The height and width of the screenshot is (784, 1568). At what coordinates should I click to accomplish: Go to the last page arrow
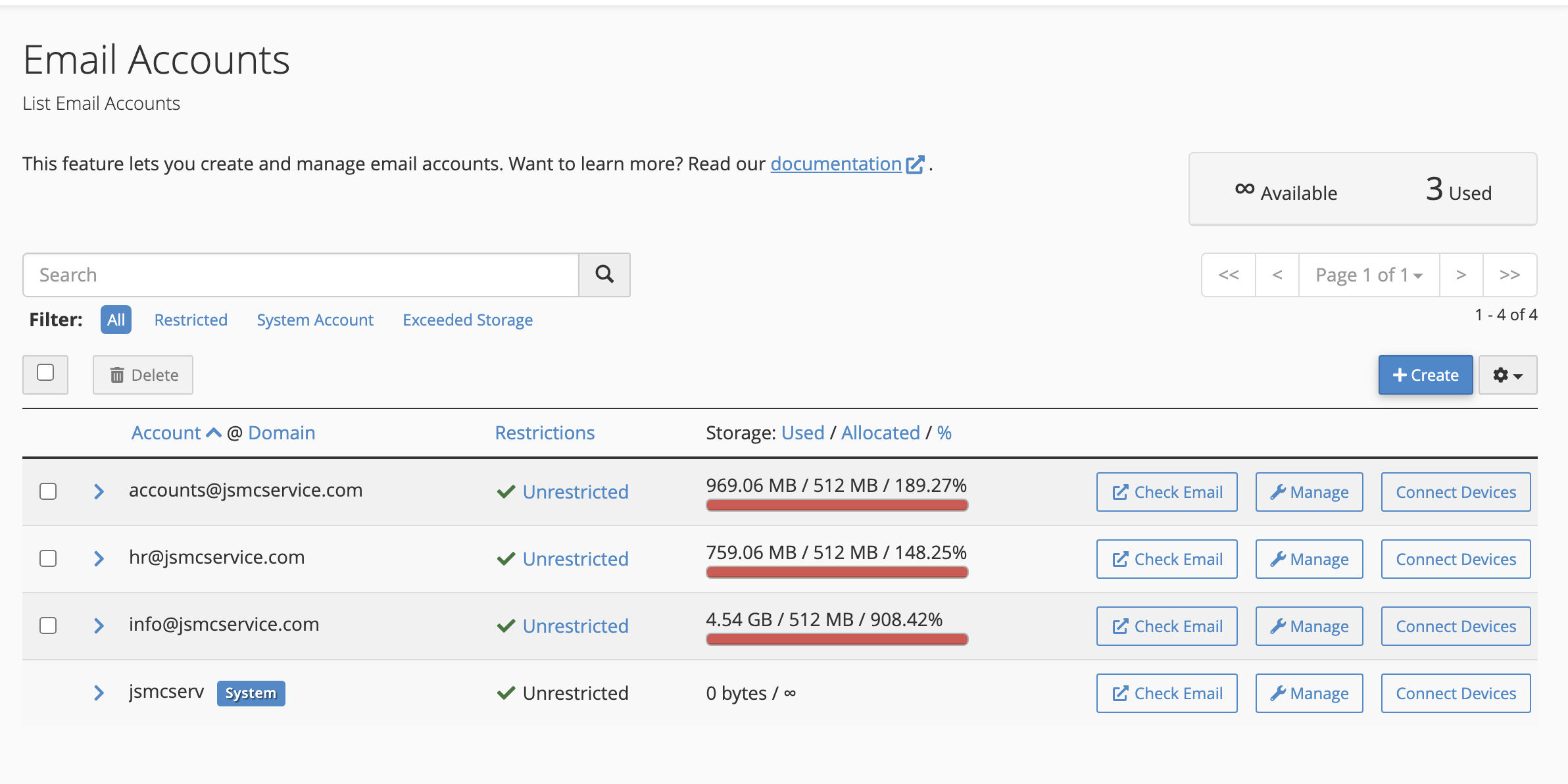(1509, 275)
